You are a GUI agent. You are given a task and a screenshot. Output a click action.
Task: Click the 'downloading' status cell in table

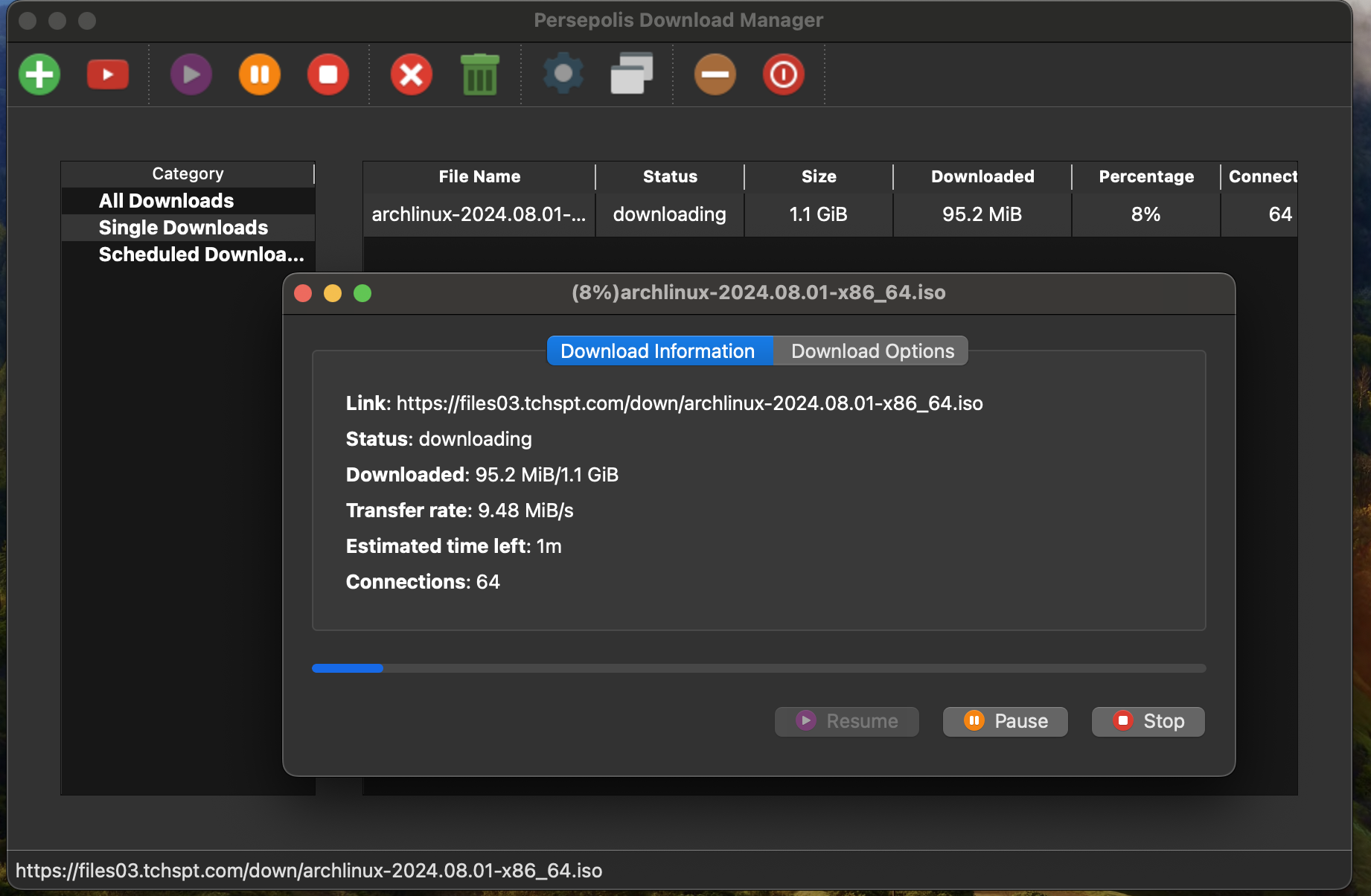coord(670,215)
